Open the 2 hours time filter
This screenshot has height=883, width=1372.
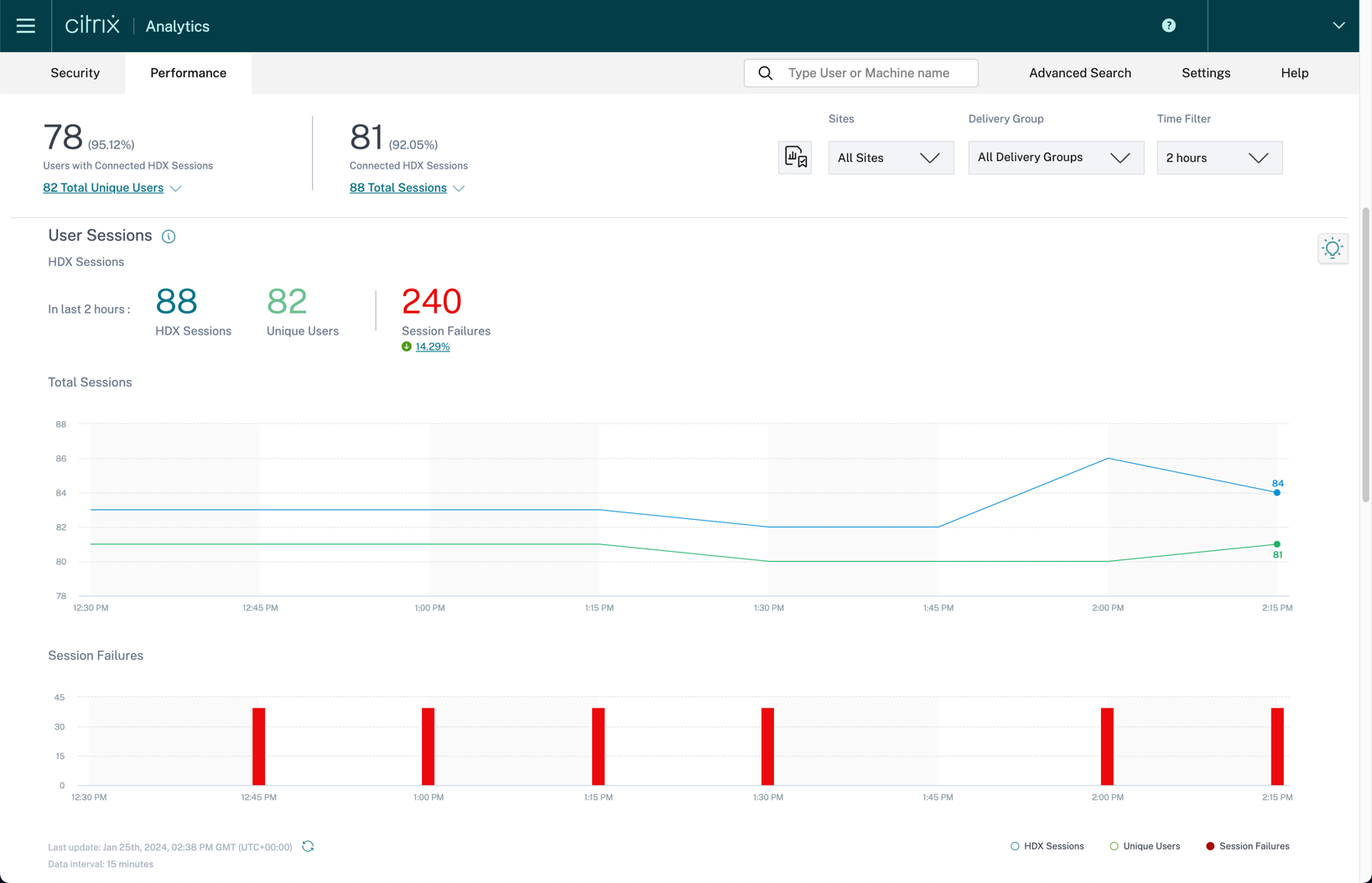[x=1219, y=158]
